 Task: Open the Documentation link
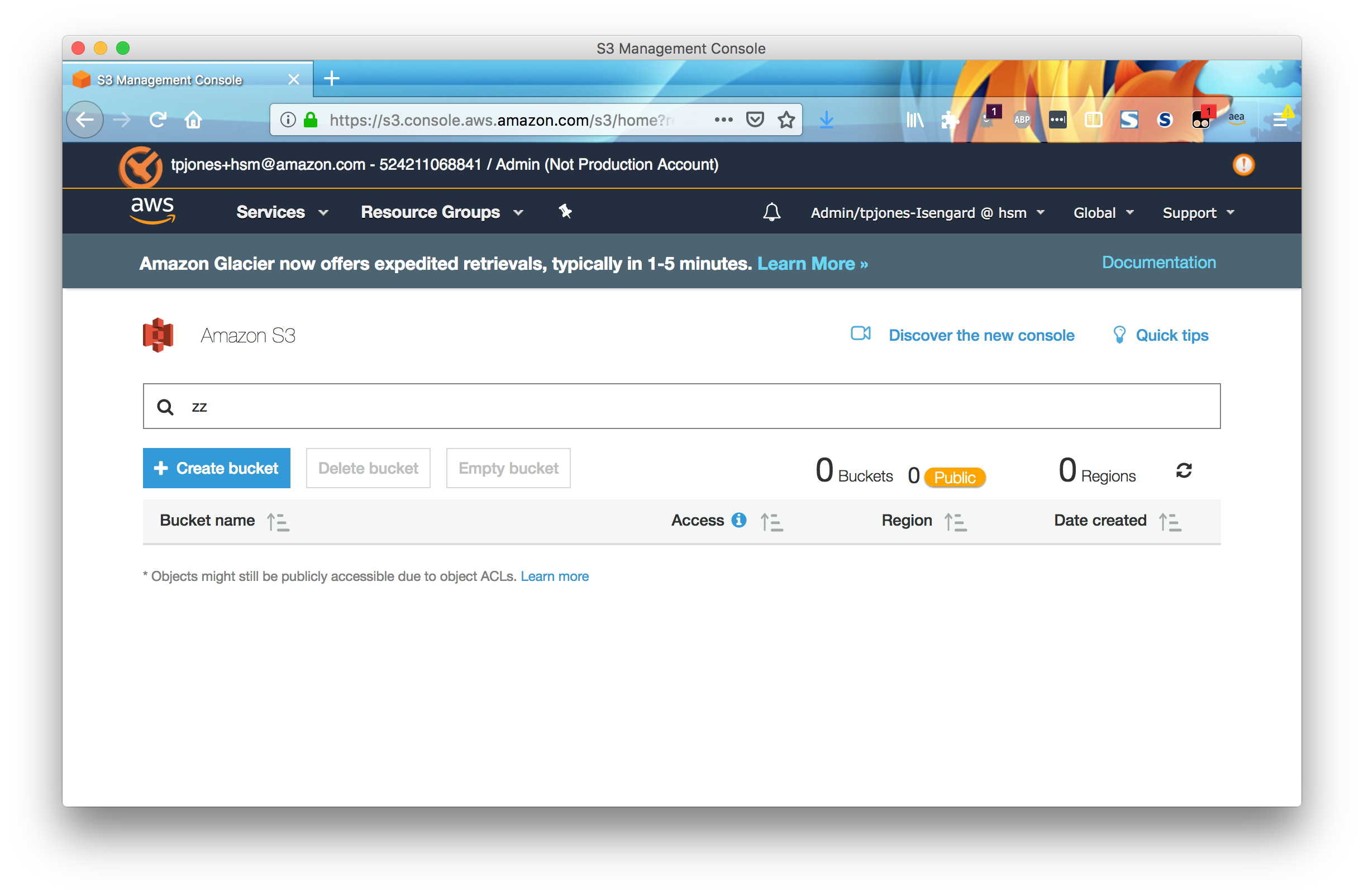pos(1159,263)
